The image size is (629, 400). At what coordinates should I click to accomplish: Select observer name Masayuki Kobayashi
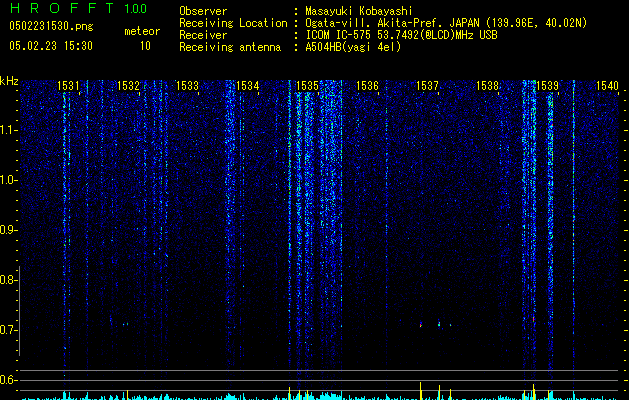click(359, 11)
